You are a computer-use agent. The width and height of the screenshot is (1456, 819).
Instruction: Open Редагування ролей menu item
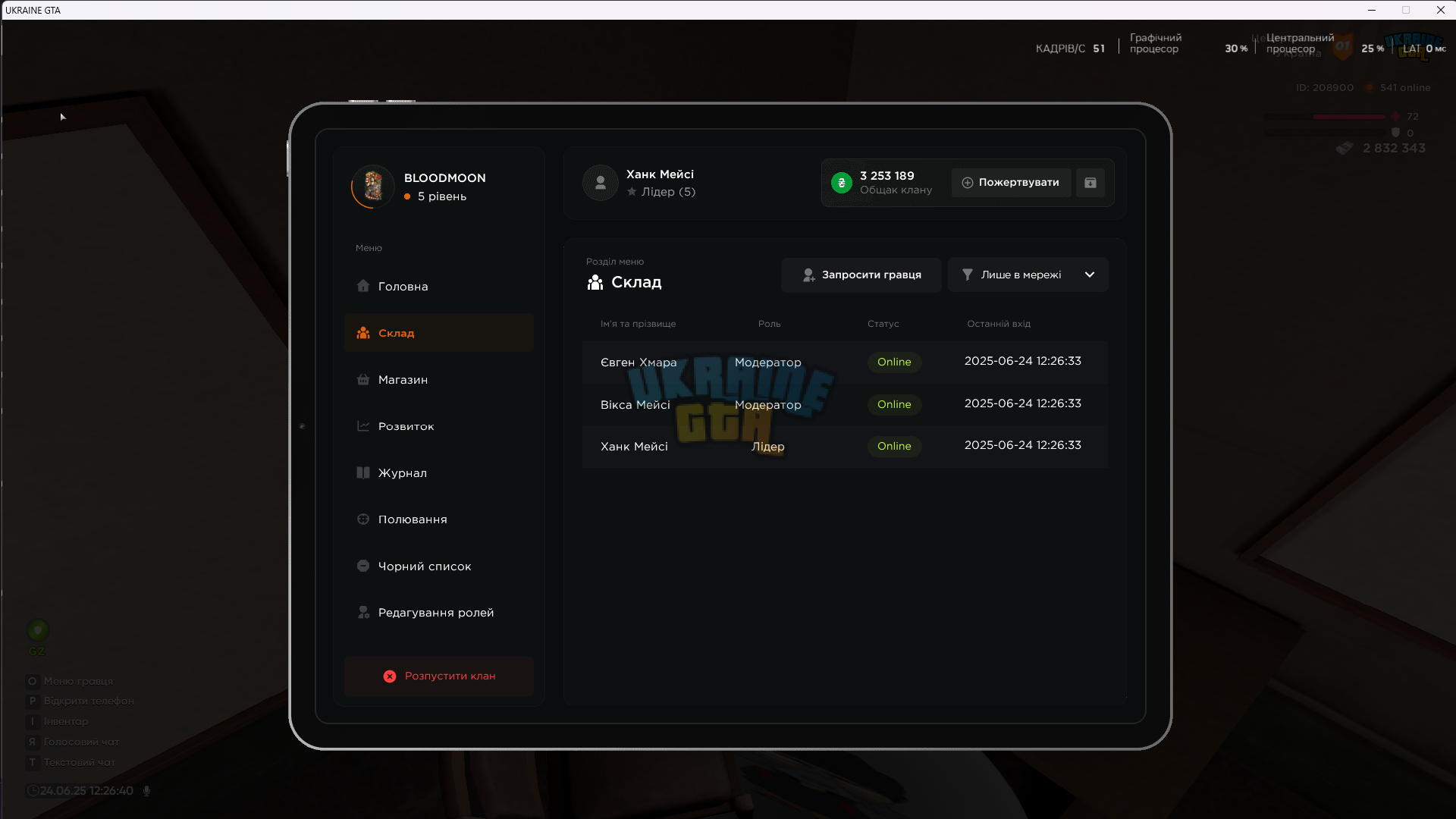439,613
